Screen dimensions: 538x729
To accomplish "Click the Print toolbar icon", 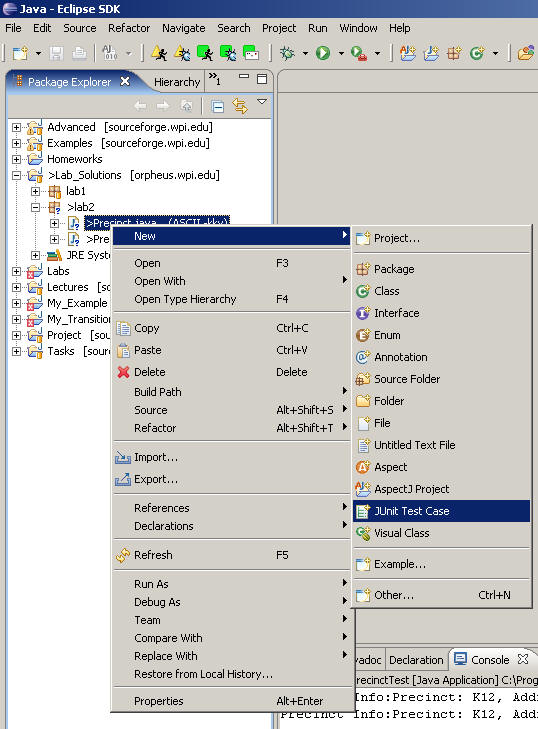I will [x=80, y=53].
